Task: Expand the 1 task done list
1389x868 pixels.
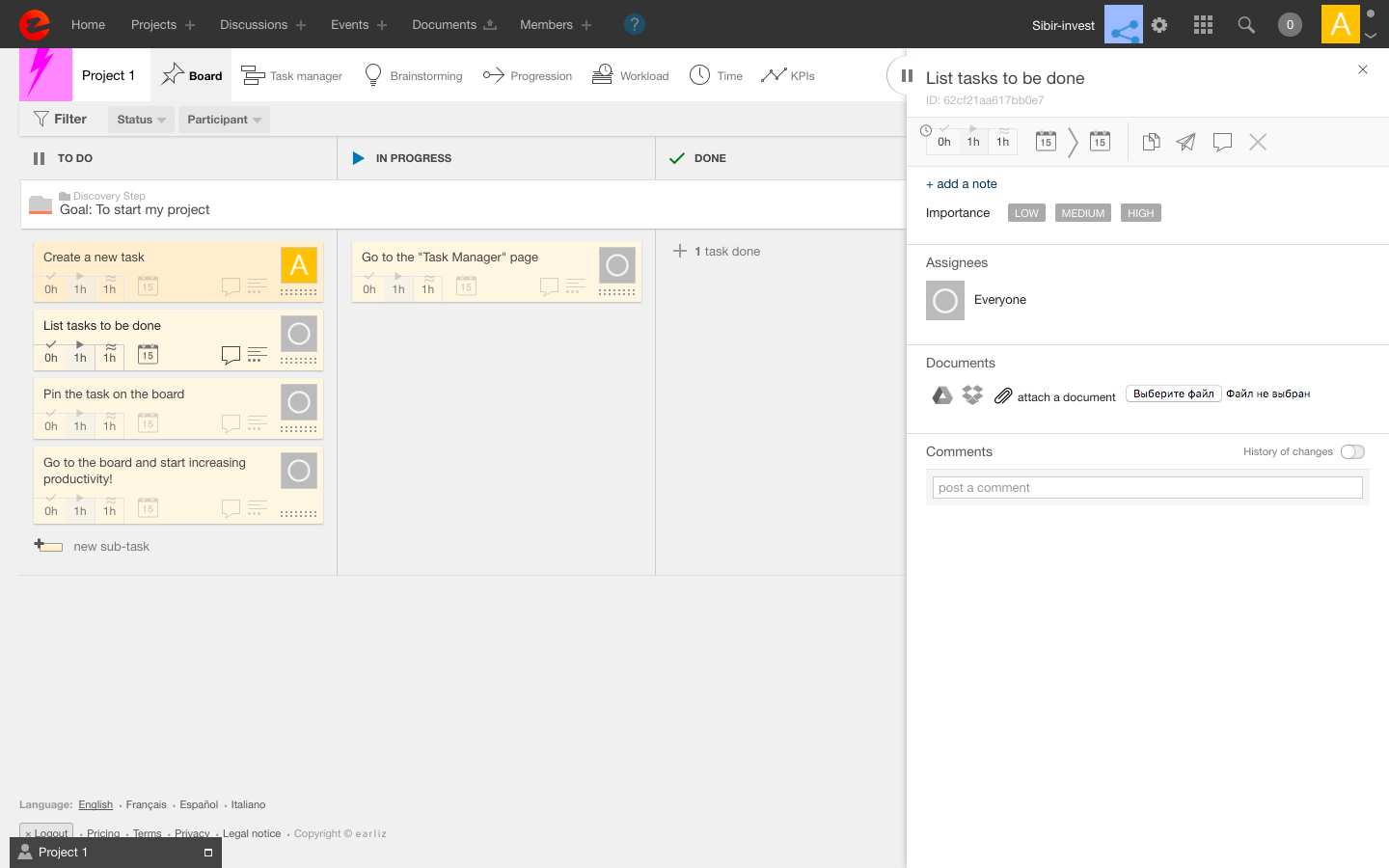Action: (x=717, y=252)
